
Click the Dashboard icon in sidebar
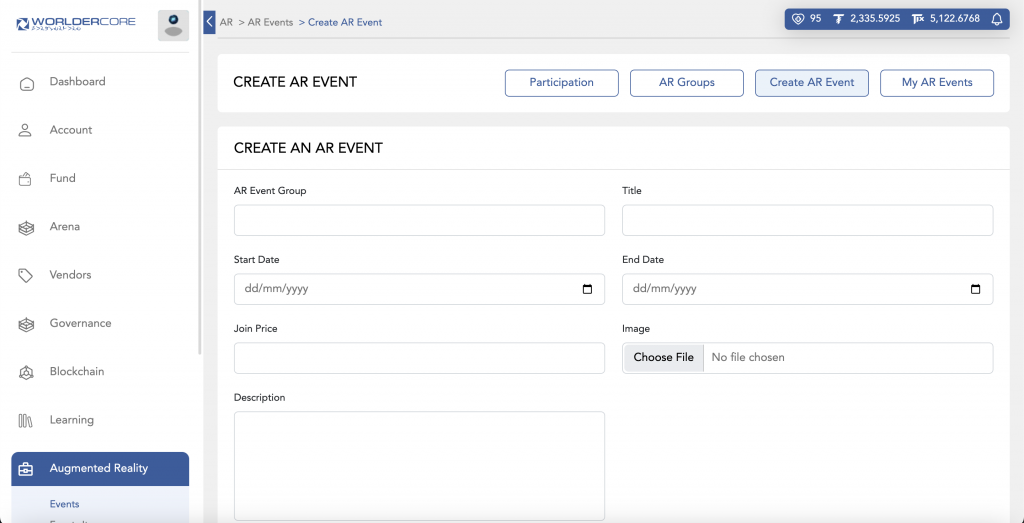(x=26, y=84)
